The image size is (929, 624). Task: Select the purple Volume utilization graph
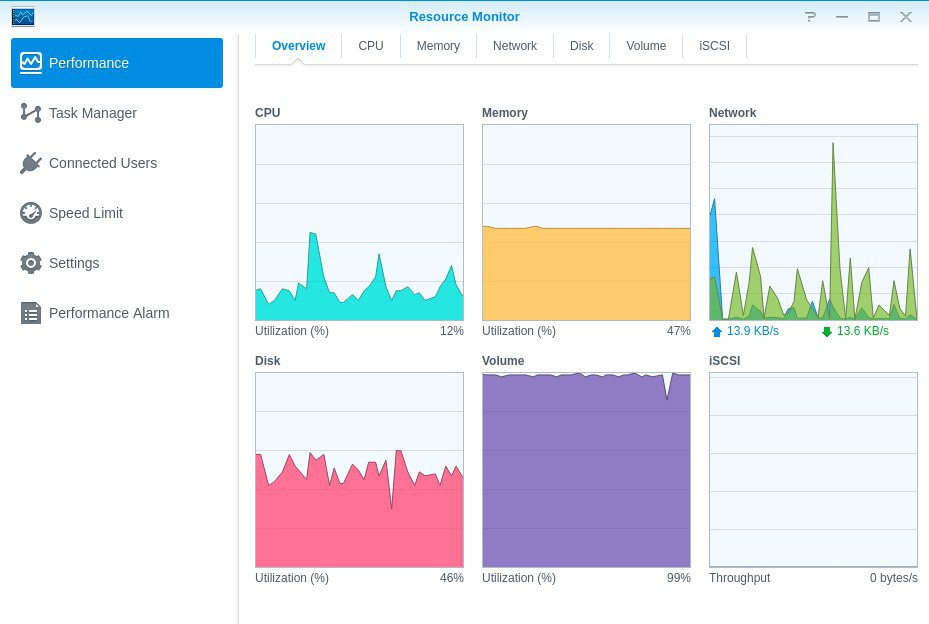coord(587,470)
